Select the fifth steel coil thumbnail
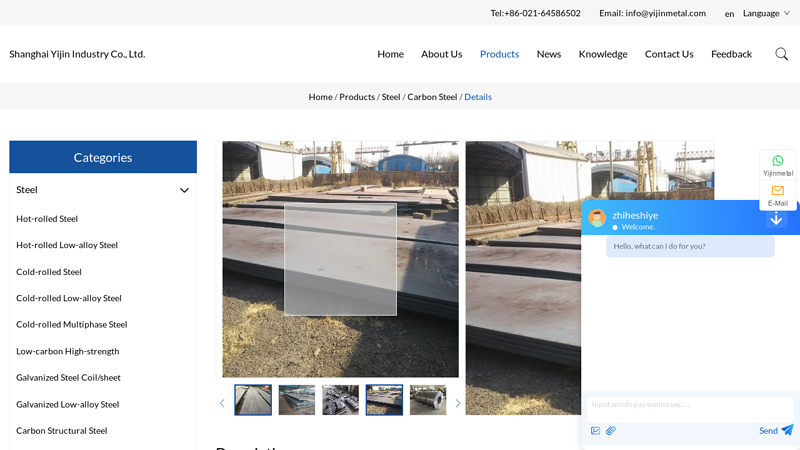800x450 pixels. 428,400
